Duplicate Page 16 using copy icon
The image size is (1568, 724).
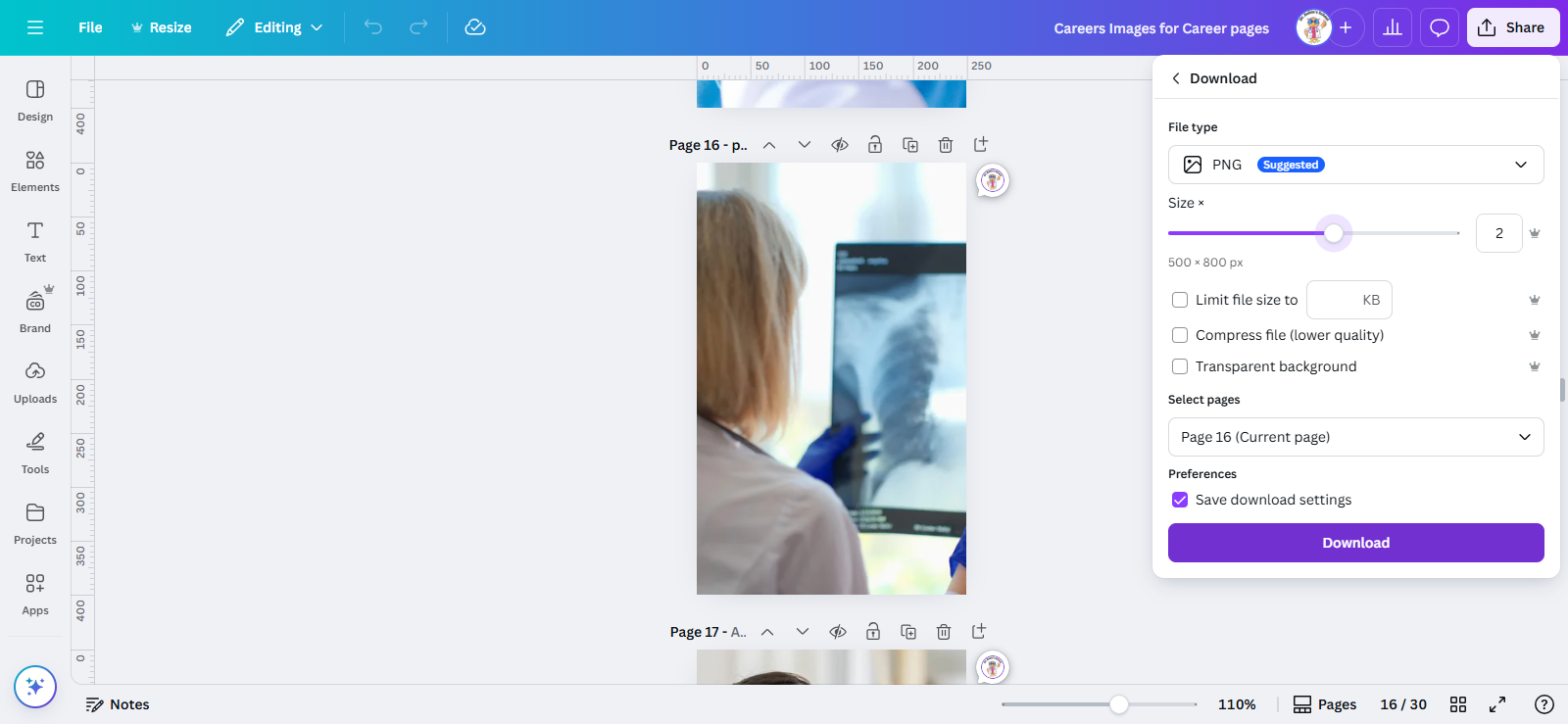click(x=910, y=145)
